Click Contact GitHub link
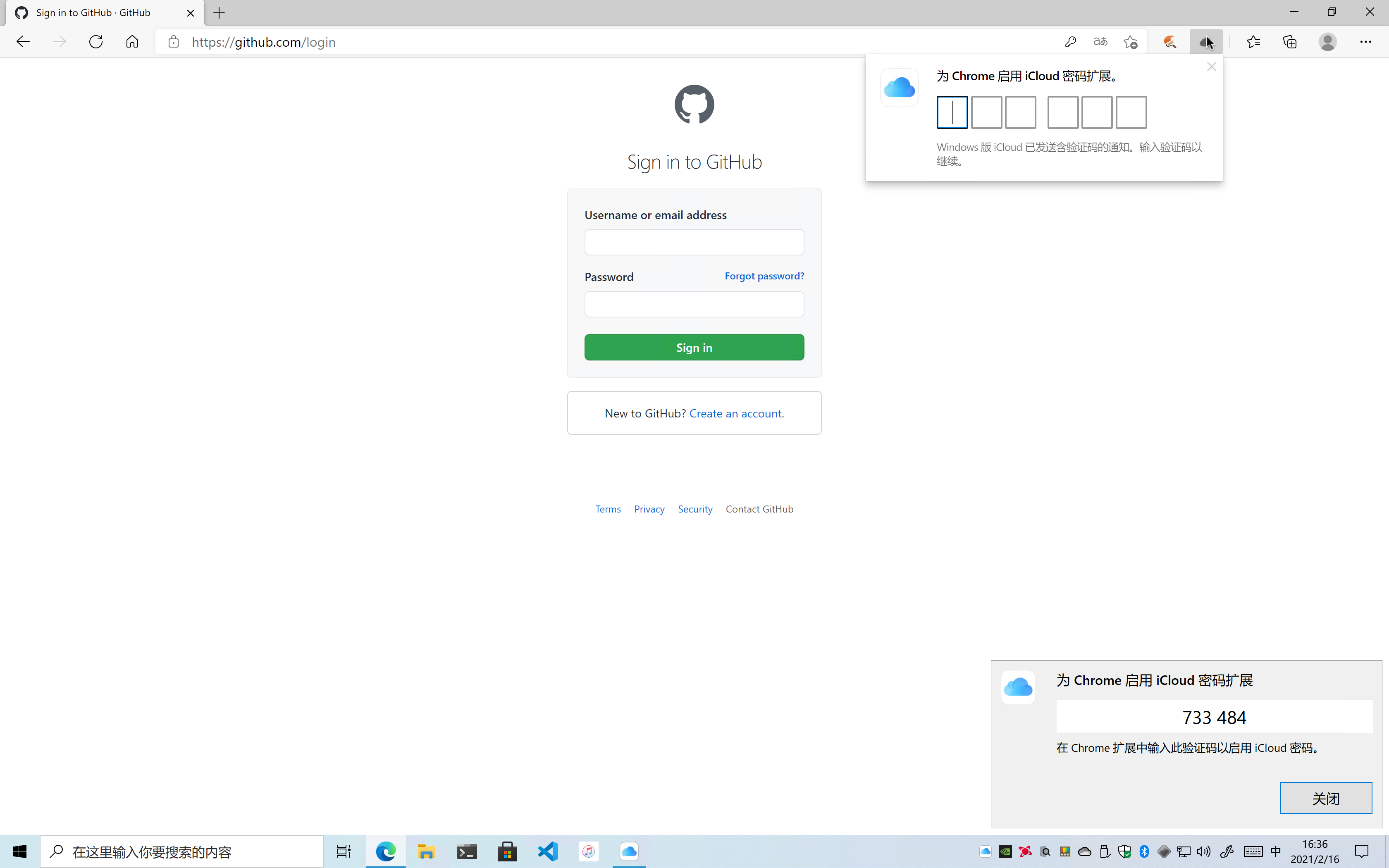The image size is (1389, 868). coord(759,509)
